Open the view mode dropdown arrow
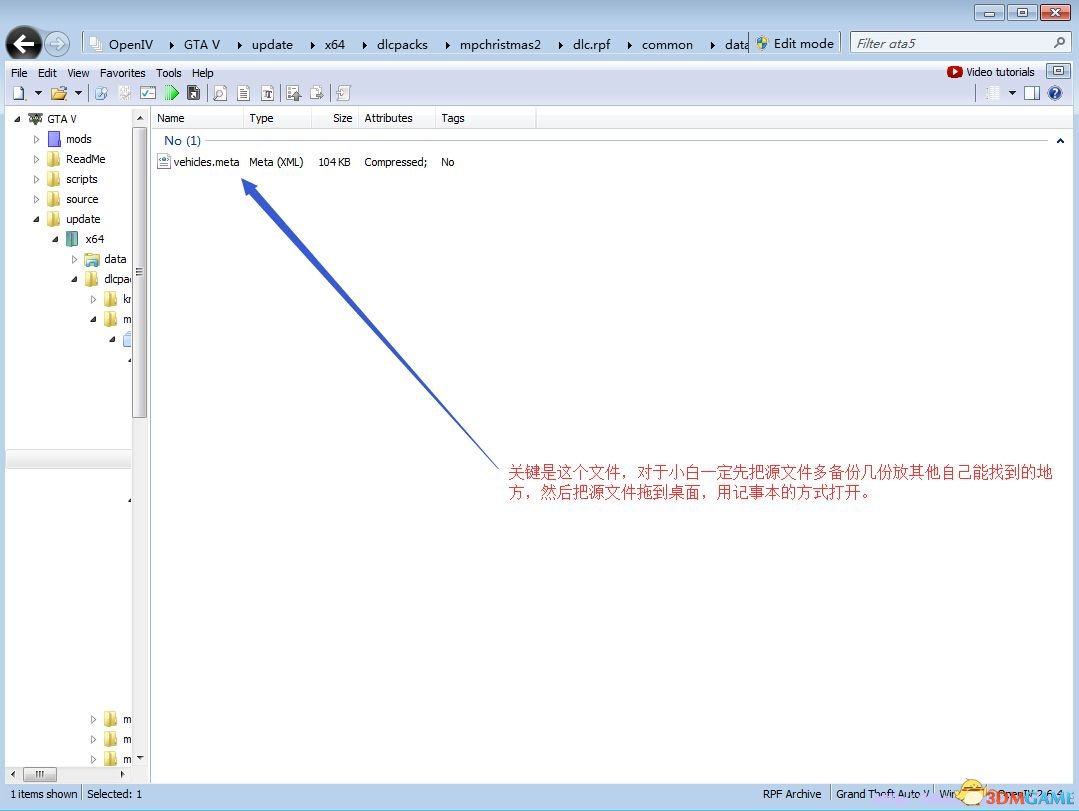1079x811 pixels. tap(1012, 93)
